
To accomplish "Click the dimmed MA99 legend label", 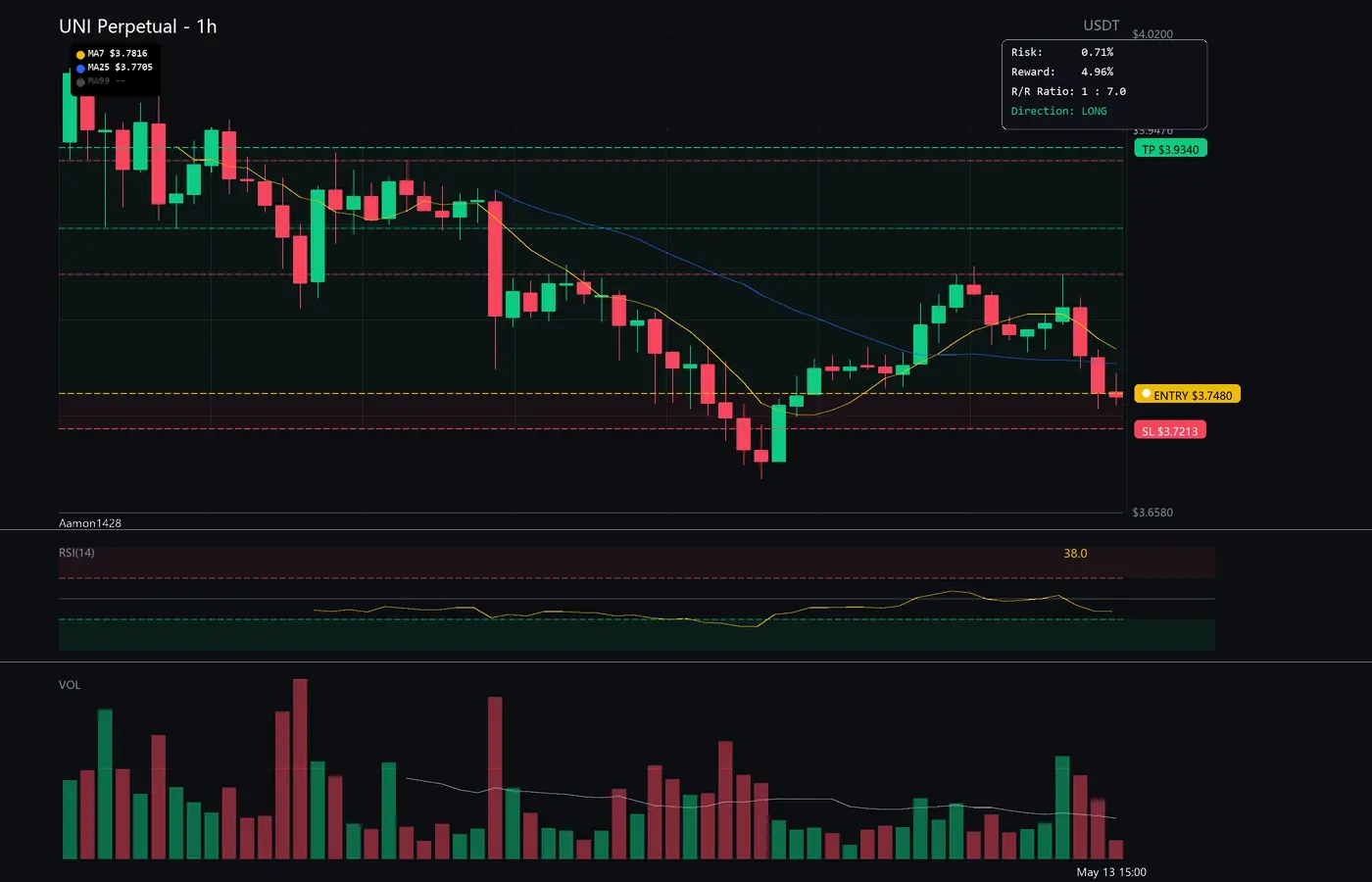I will [106, 81].
